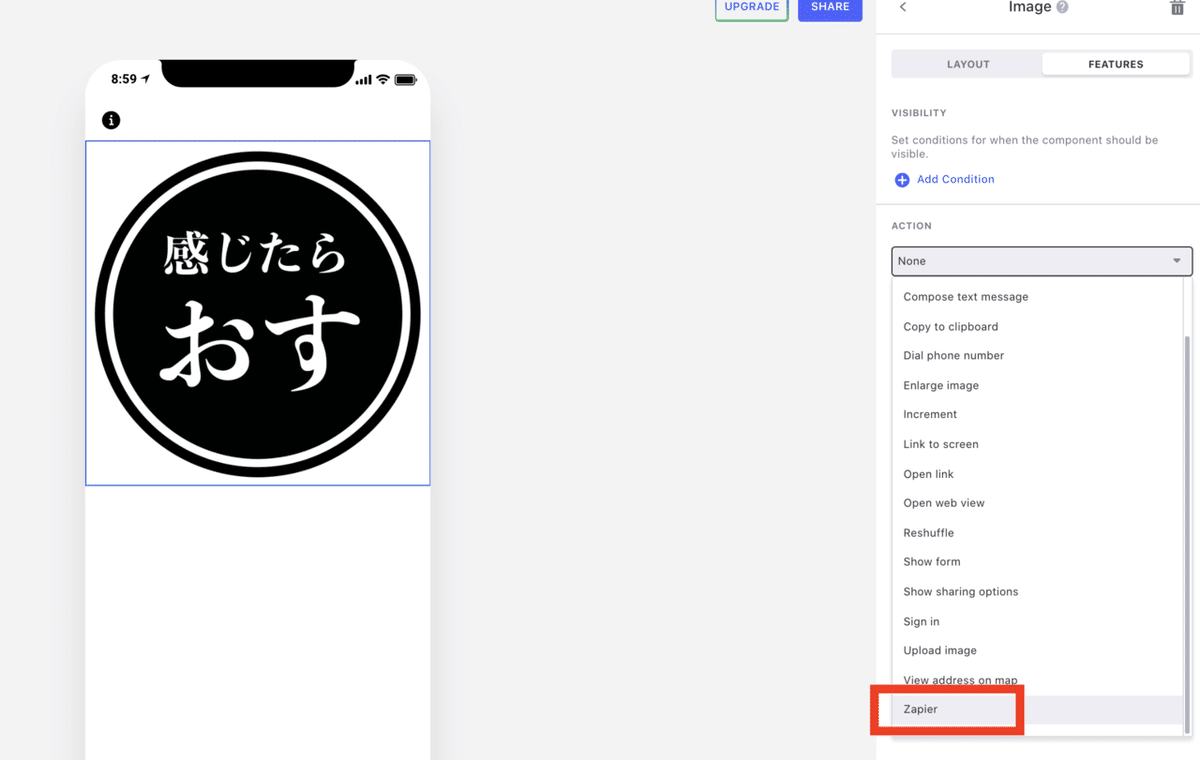This screenshot has height=760, width=1200.
Task: Choose Show form action
Action: click(x=1037, y=562)
